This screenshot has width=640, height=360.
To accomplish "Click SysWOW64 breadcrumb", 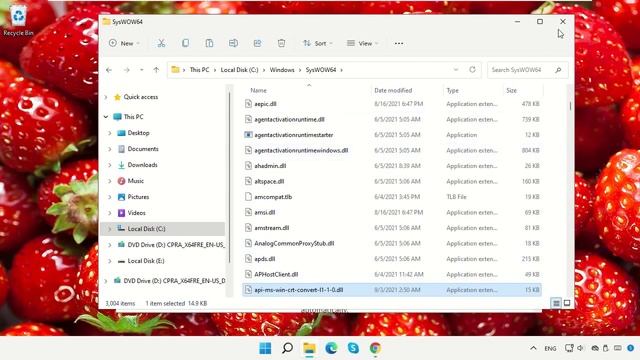I will [x=321, y=70].
